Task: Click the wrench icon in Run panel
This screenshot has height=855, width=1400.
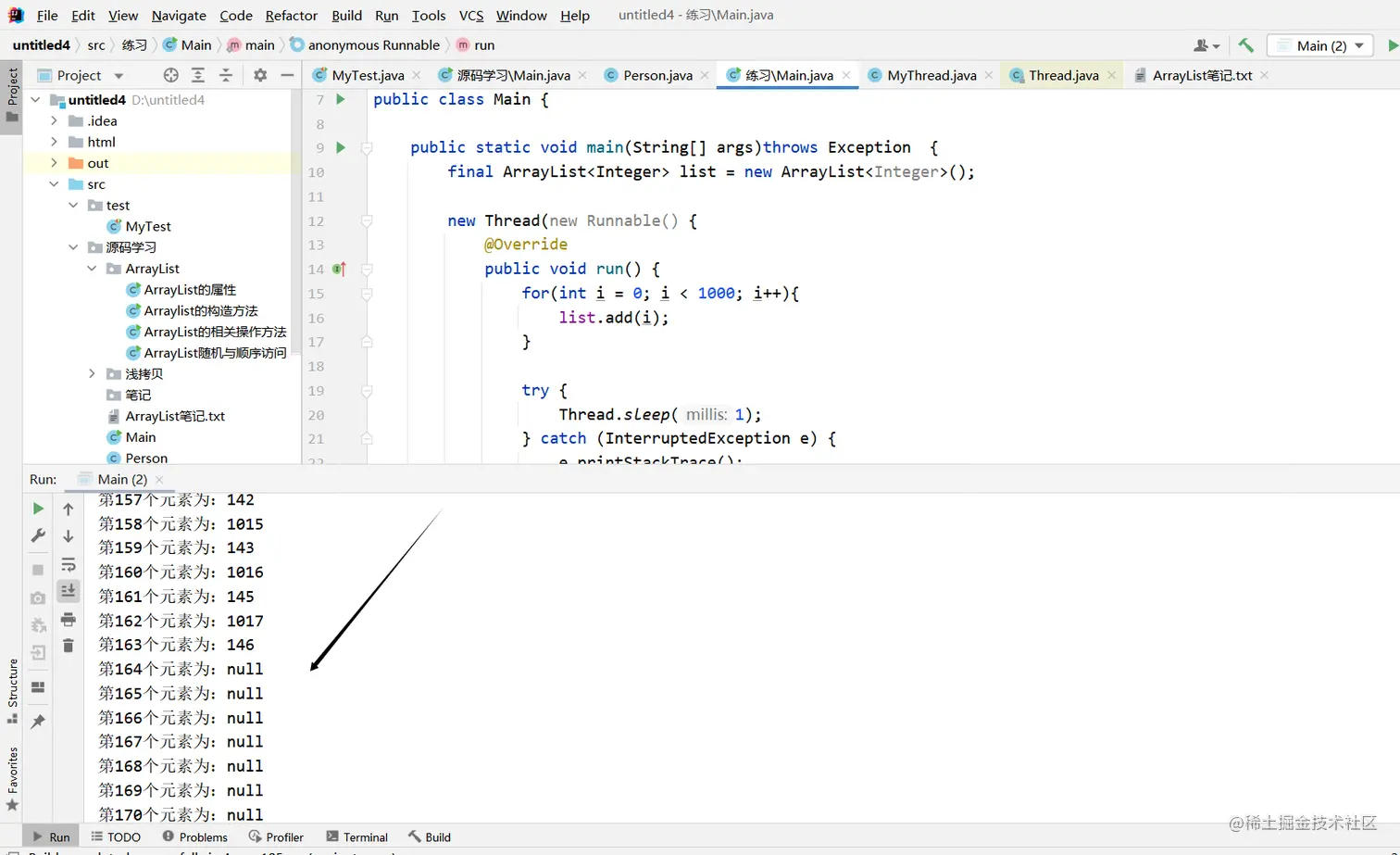Action: pyautogui.click(x=38, y=536)
